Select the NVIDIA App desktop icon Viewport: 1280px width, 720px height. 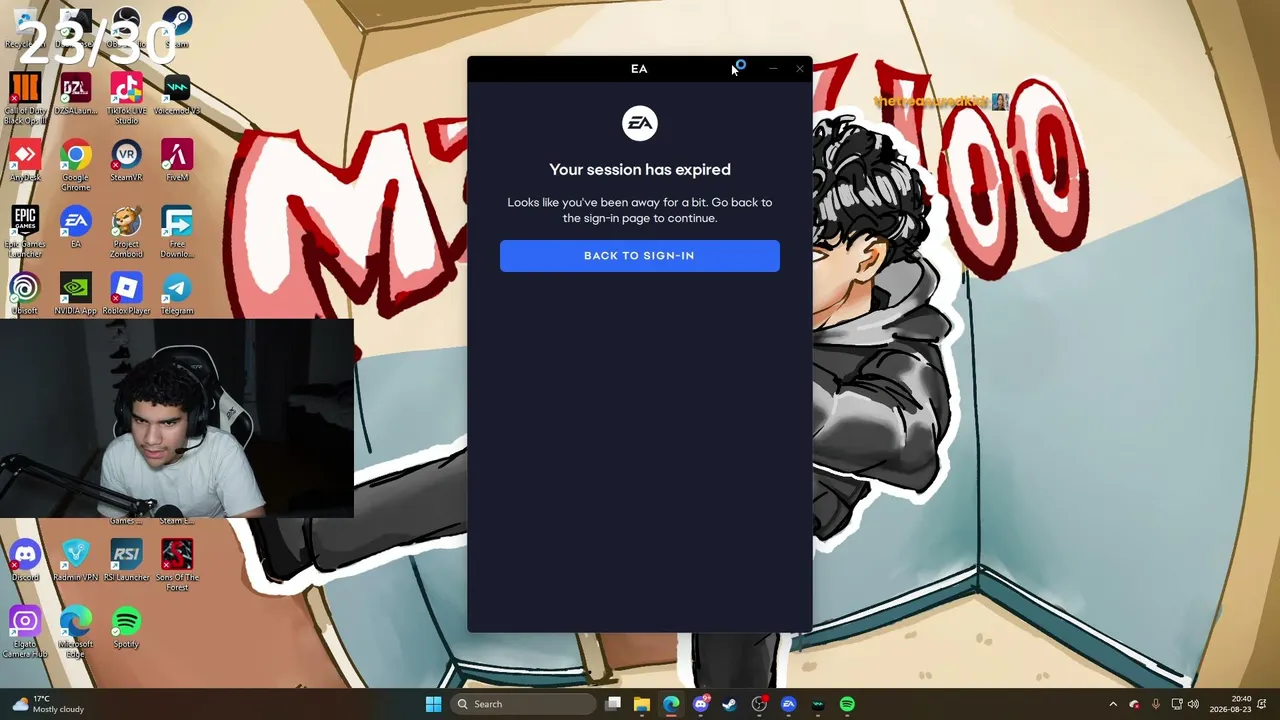tap(76, 294)
